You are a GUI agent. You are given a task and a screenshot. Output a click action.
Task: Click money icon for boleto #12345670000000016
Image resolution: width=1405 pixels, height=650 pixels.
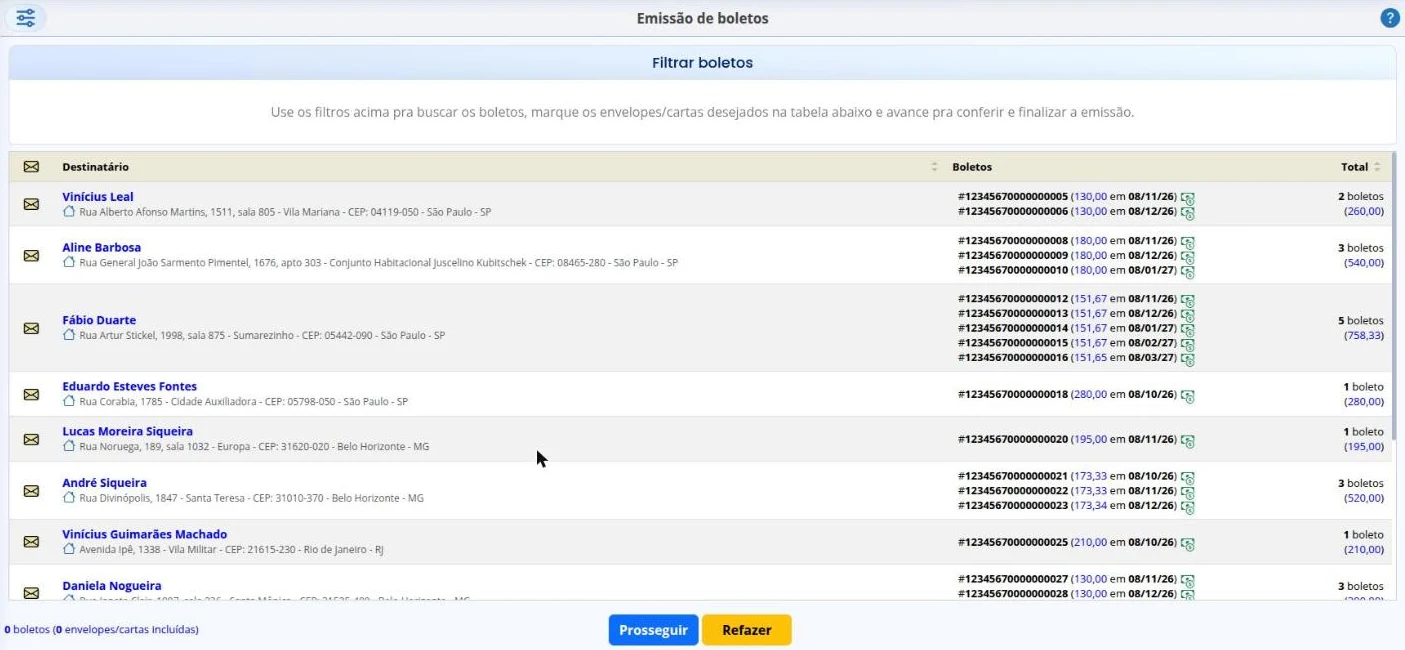[1188, 359]
